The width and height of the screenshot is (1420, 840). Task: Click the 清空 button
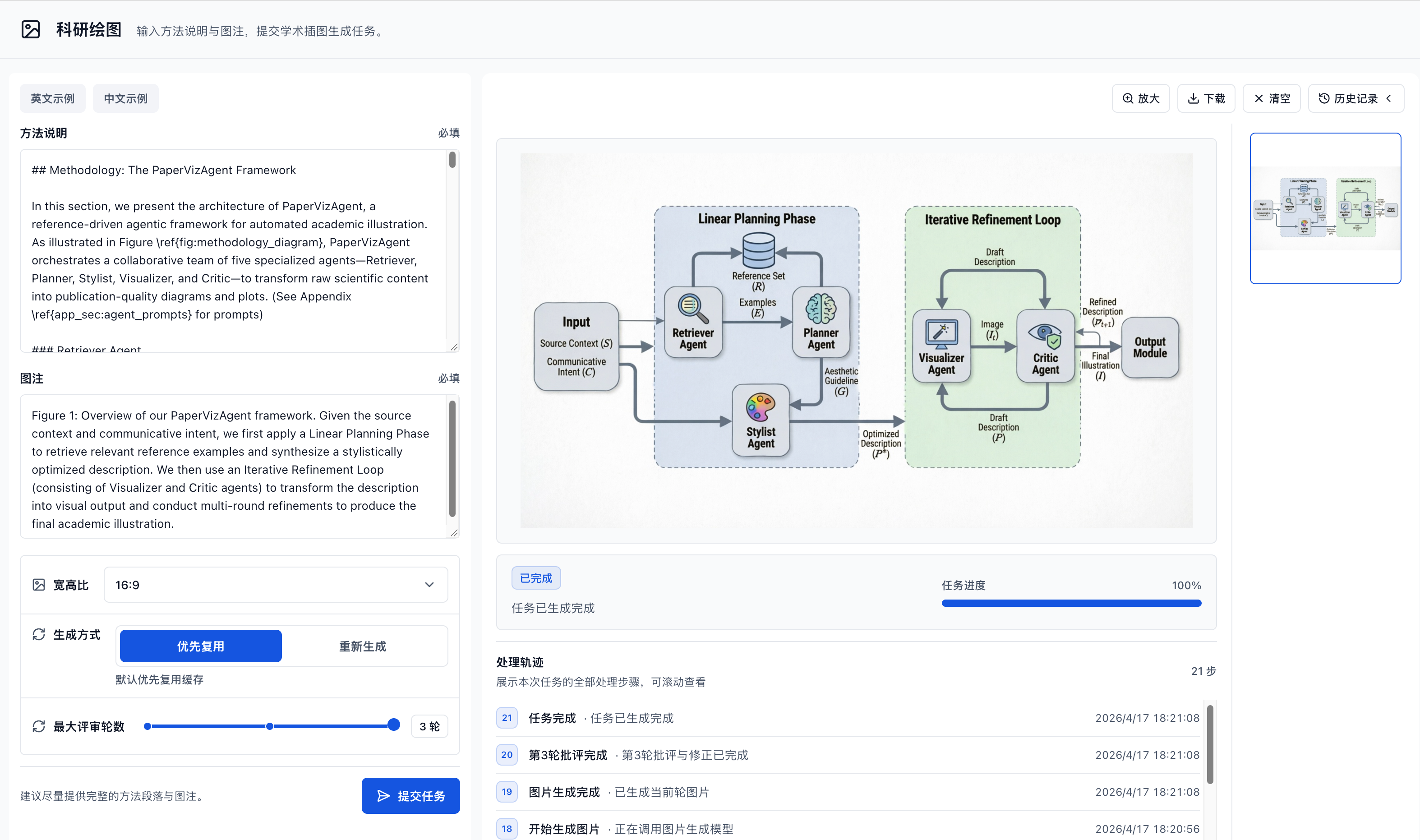(x=1271, y=98)
